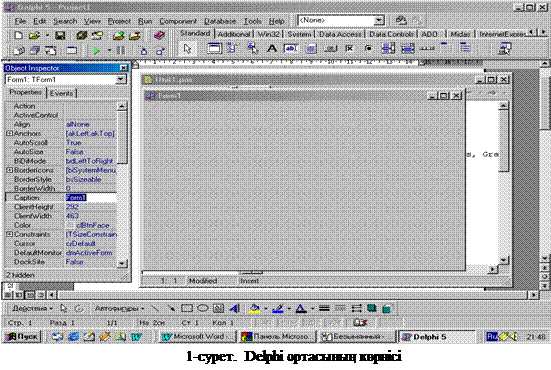The height and width of the screenshot is (370, 551).
Task: Click the Toggle Form/Unit icon
Action: click(x=51, y=50)
